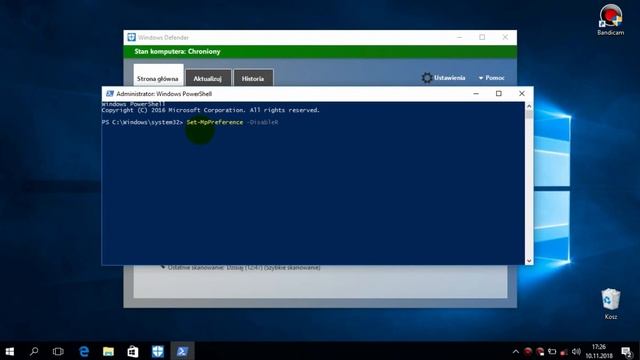Expand the Pomoc dropdown in Defender

[x=491, y=78]
